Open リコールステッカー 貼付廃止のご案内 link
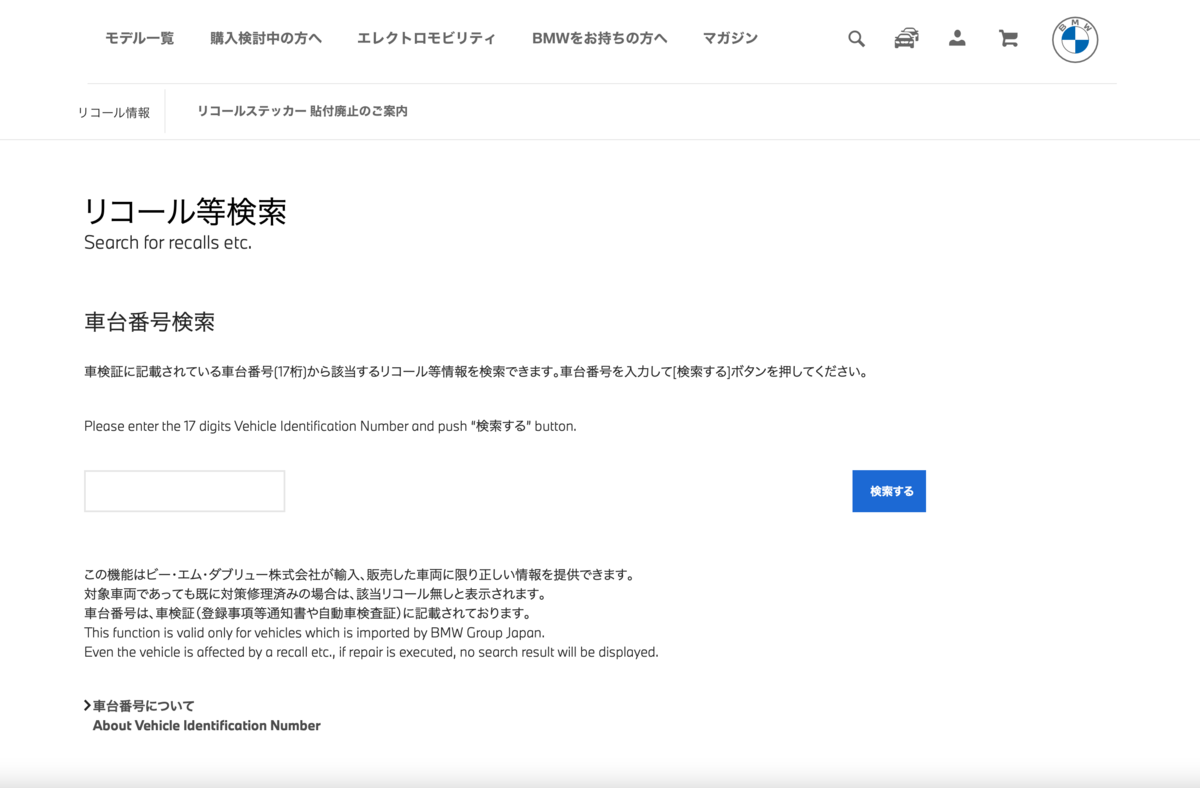Screen dimensions: 1200x788 coord(302,111)
